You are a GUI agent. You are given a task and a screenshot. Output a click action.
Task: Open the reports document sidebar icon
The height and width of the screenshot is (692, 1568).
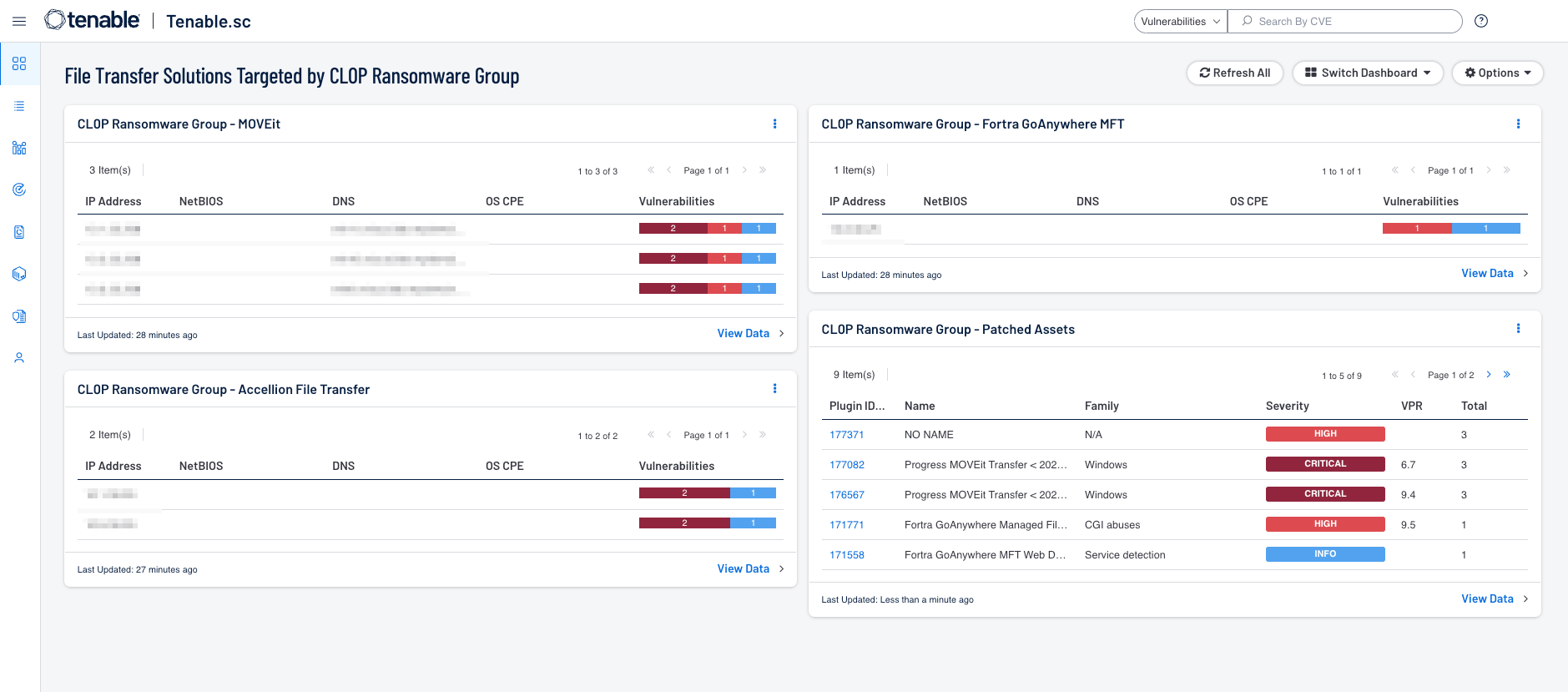pyautogui.click(x=19, y=232)
